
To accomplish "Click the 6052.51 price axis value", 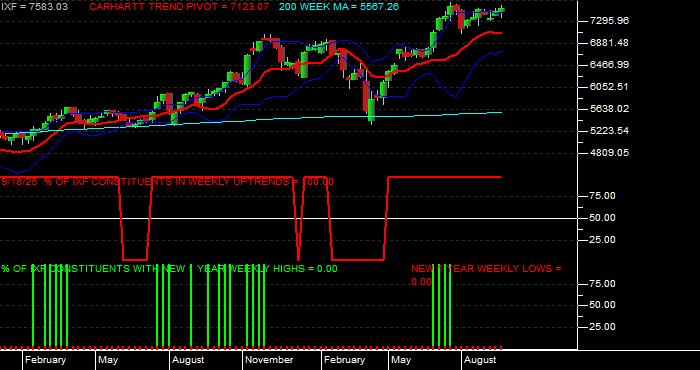I will click(609, 87).
